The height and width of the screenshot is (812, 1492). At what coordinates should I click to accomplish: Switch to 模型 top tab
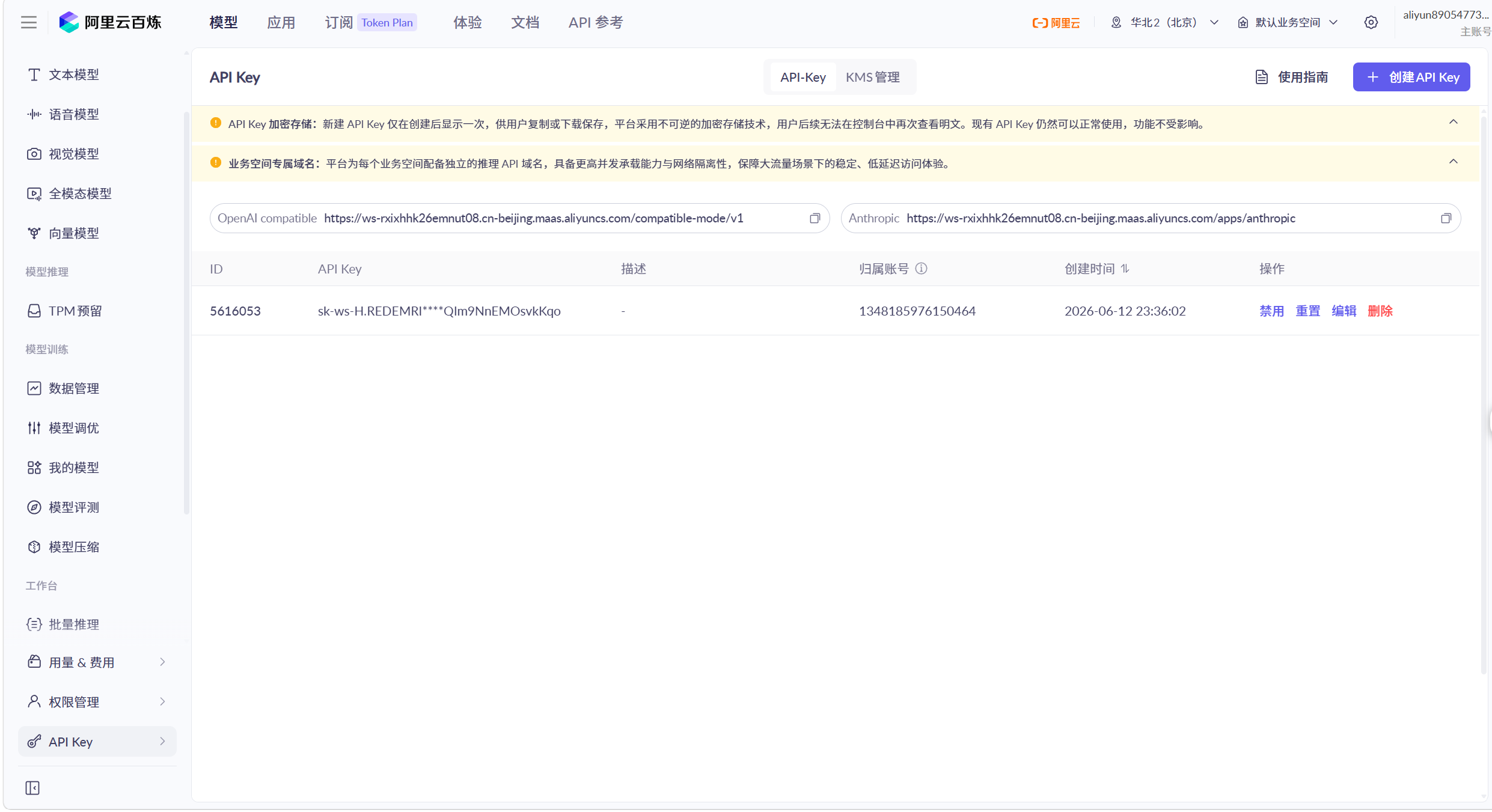pyautogui.click(x=224, y=22)
